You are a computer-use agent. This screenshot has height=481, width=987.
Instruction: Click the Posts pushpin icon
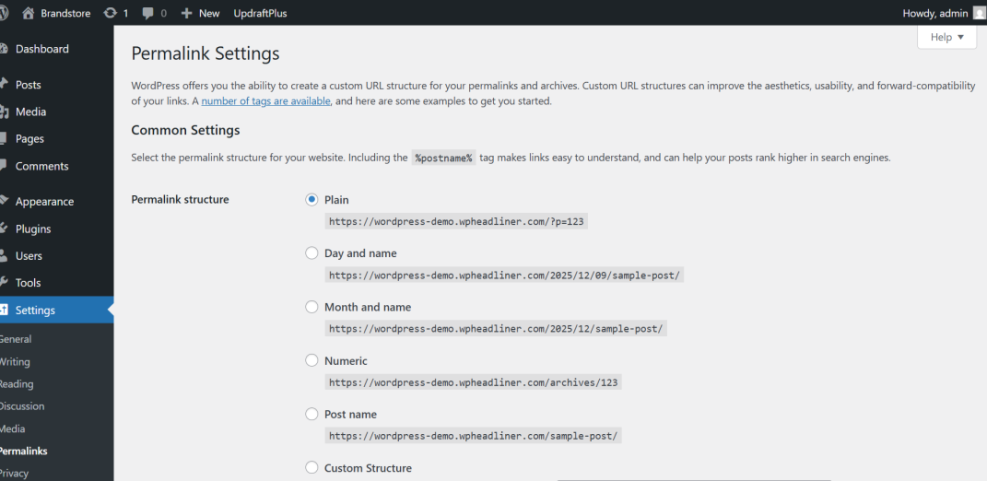coord(4,84)
